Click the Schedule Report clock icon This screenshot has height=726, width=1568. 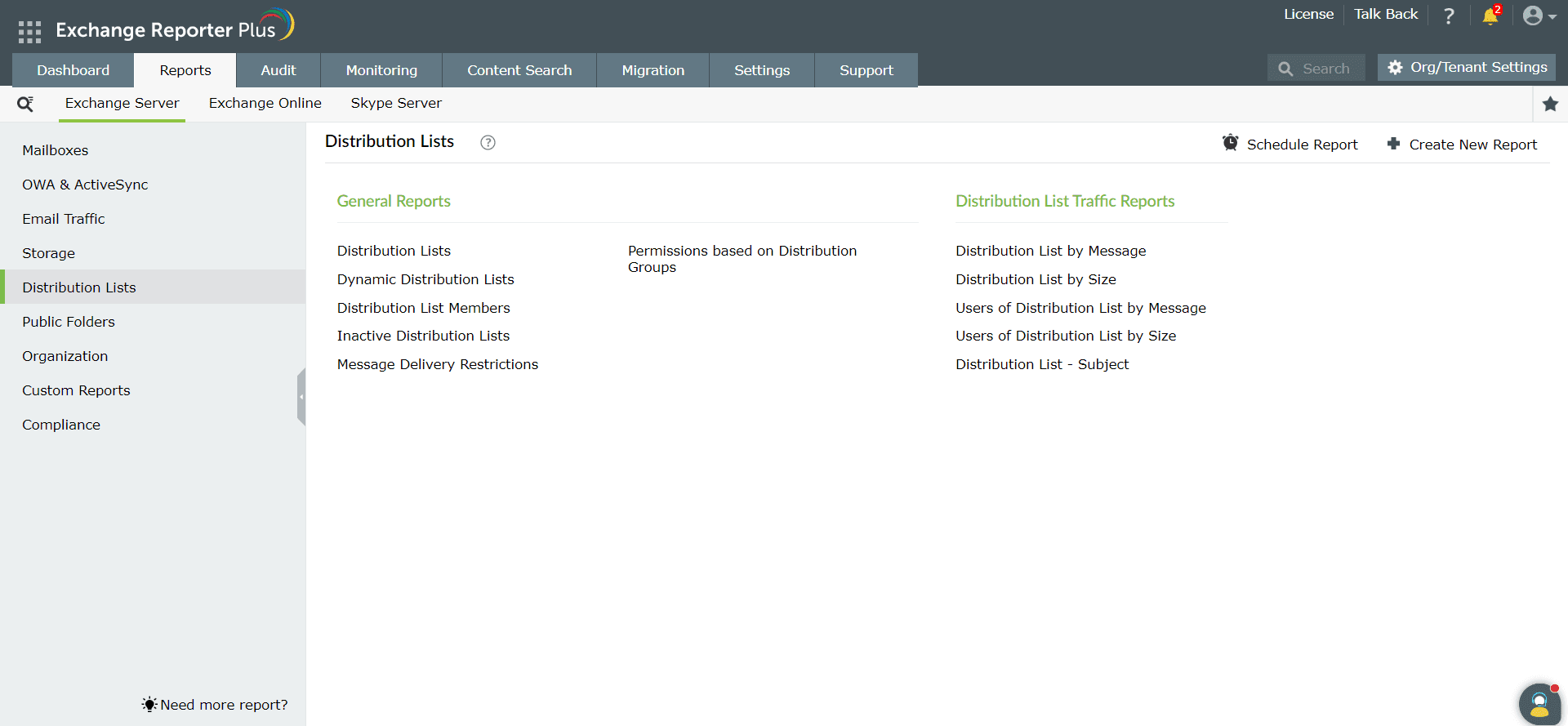tap(1230, 143)
